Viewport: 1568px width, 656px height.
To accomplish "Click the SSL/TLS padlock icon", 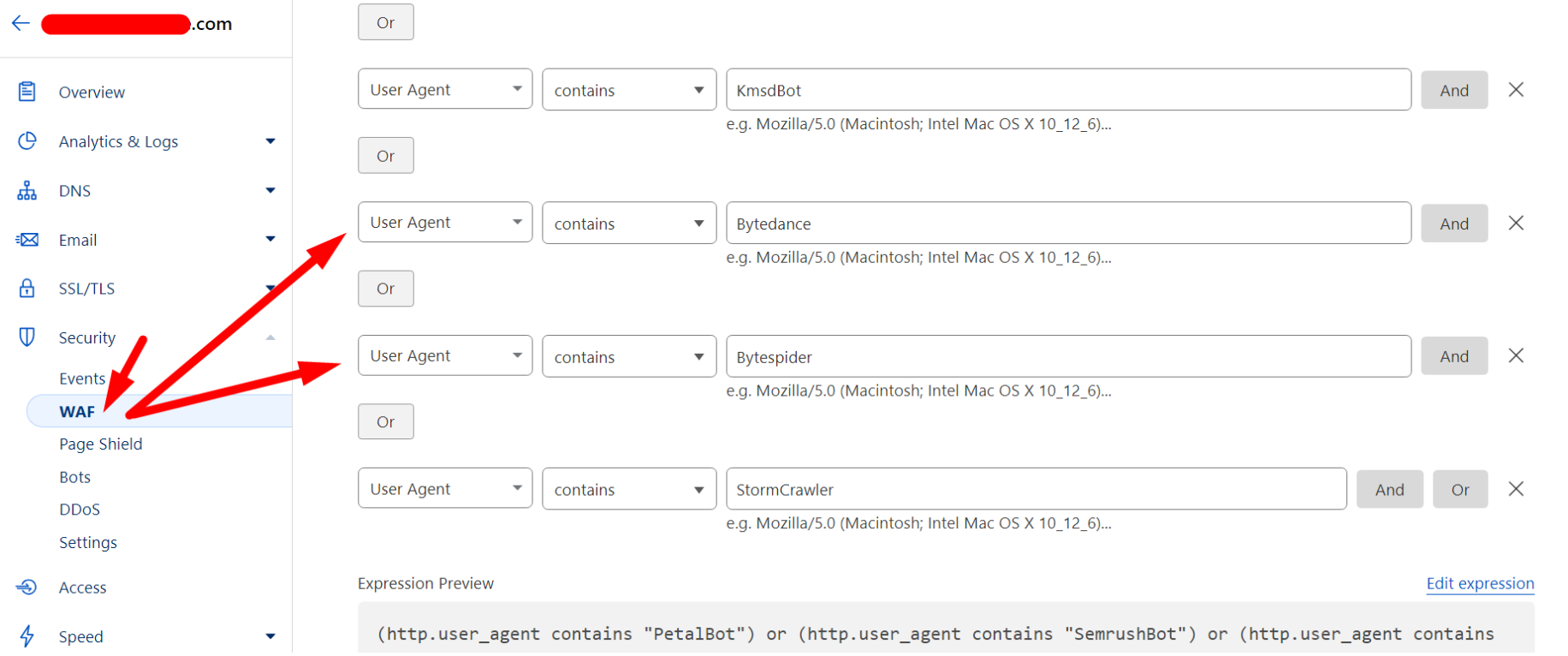I will (x=27, y=288).
